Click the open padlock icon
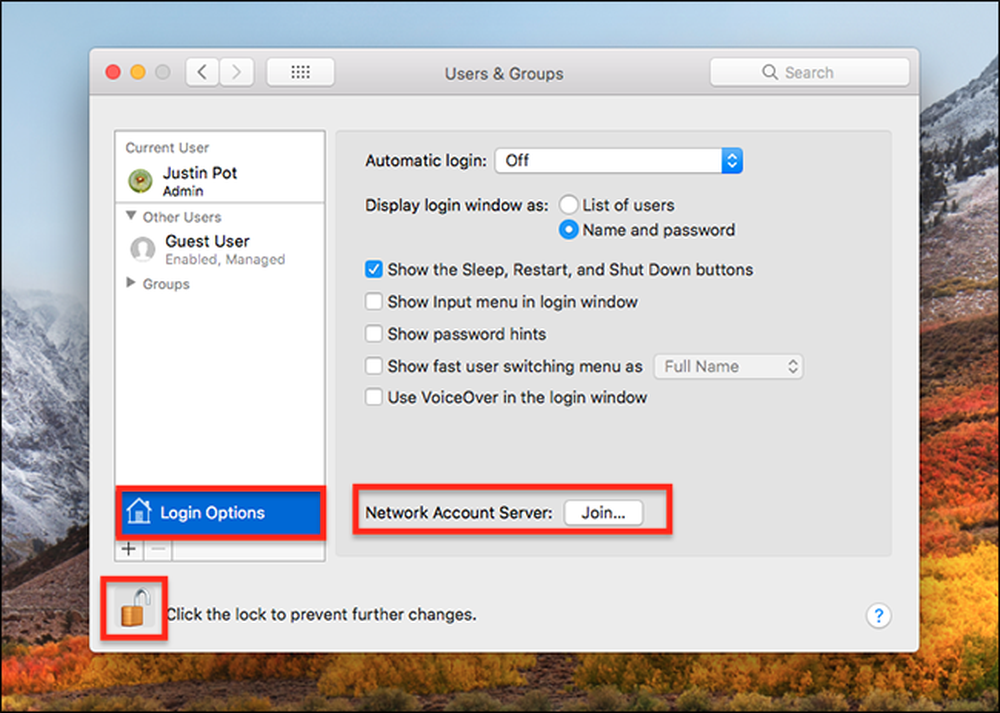 pos(135,608)
